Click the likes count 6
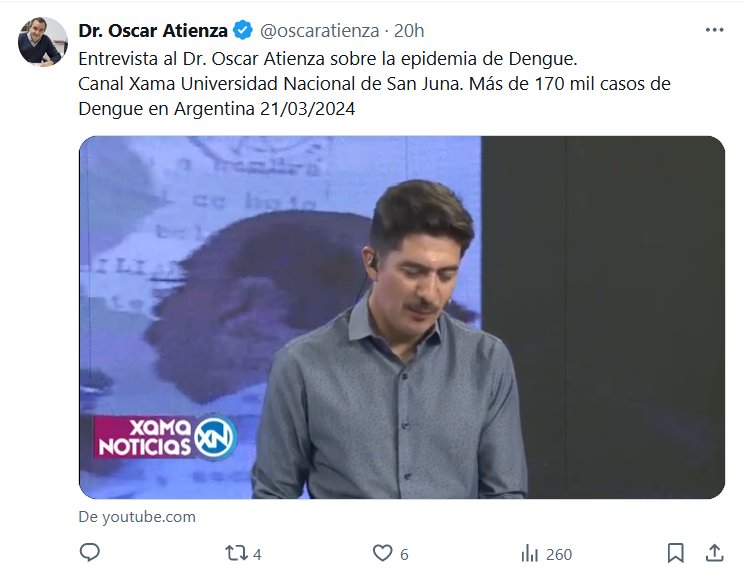Viewport: 744px width, 578px height. [404, 554]
